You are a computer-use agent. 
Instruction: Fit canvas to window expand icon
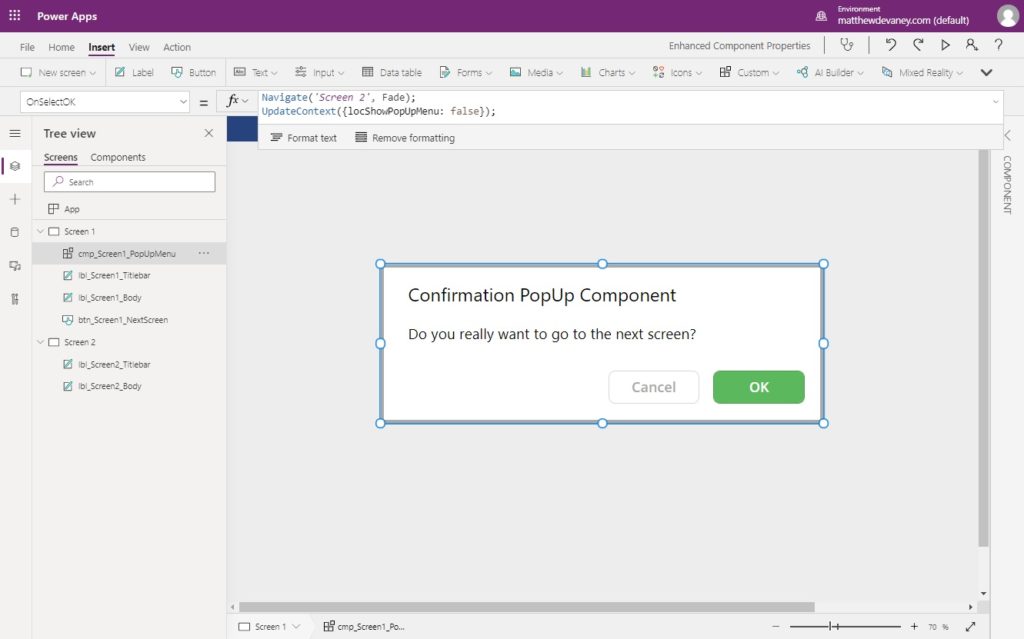coord(970,626)
